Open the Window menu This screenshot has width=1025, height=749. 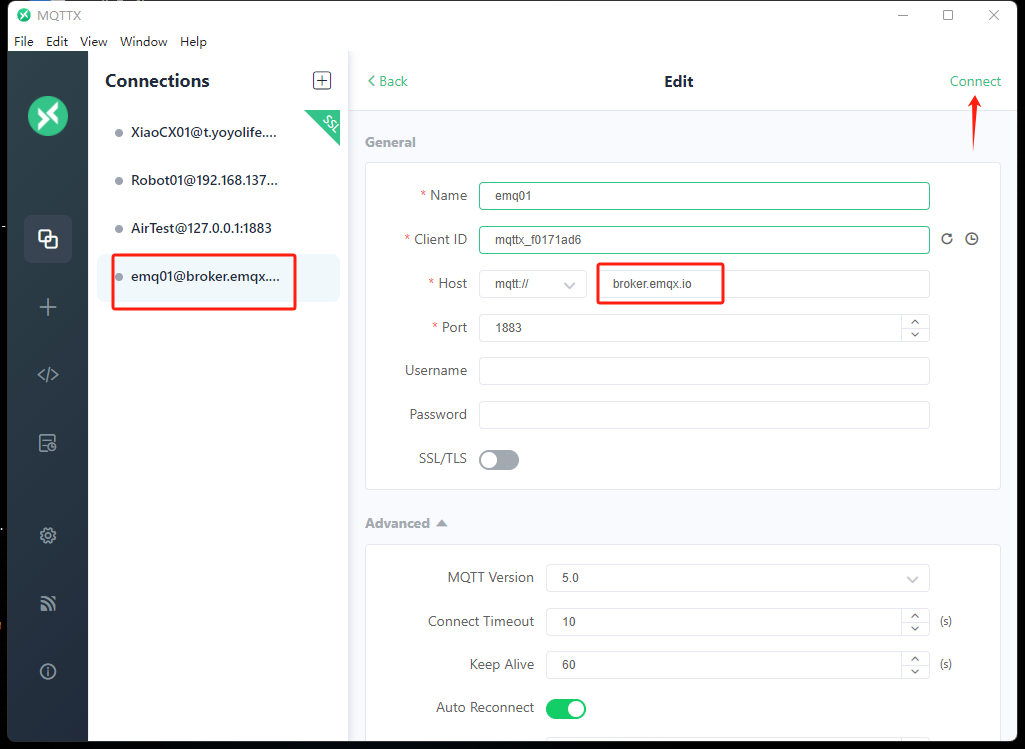point(144,41)
